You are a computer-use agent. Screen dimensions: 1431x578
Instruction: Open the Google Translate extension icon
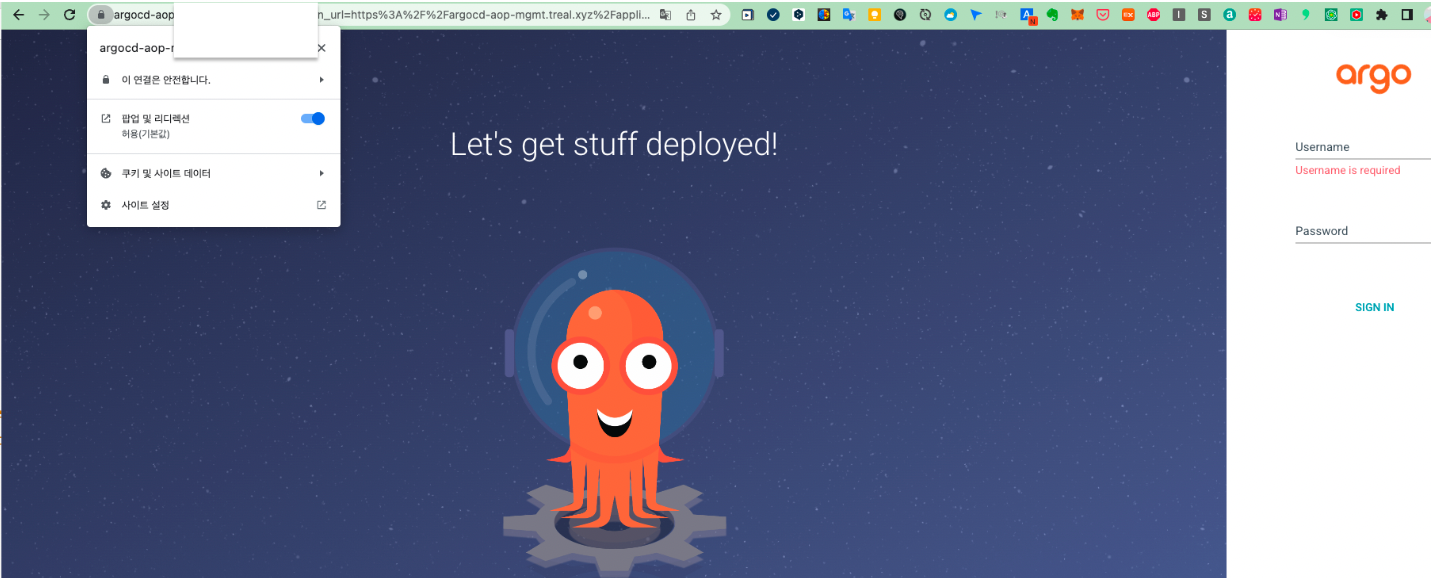(x=849, y=15)
